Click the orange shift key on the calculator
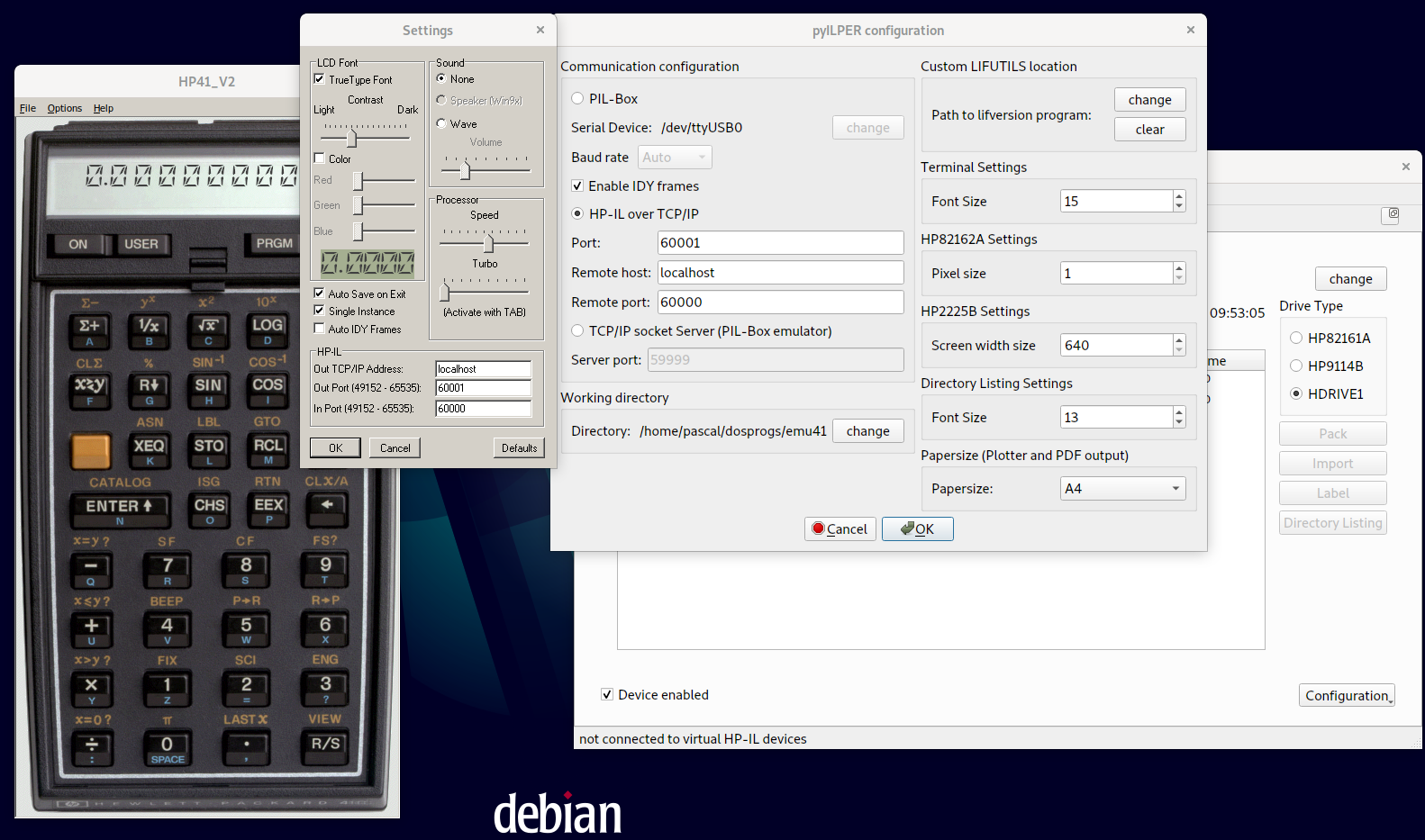The image size is (1425, 840). tap(90, 450)
